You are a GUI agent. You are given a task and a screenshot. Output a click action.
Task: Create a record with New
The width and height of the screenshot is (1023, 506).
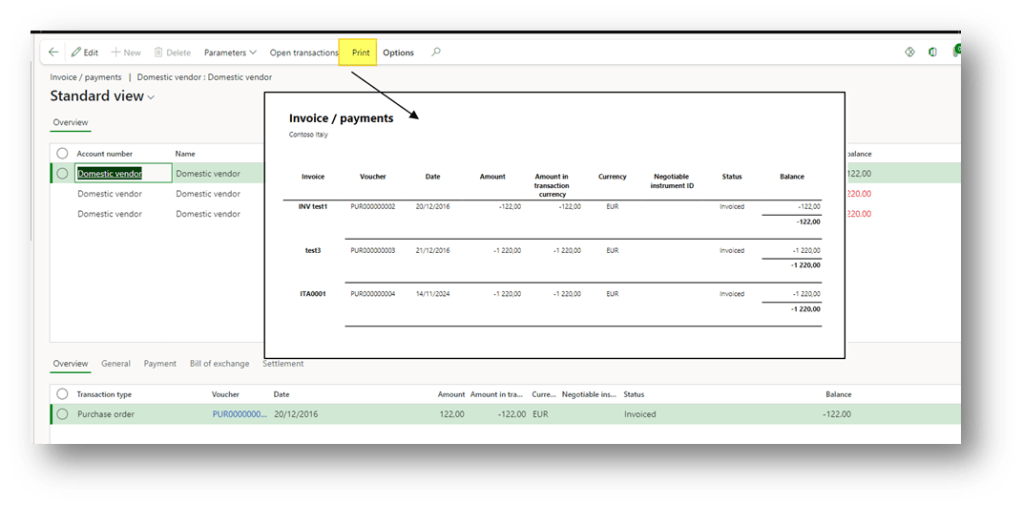(125, 52)
